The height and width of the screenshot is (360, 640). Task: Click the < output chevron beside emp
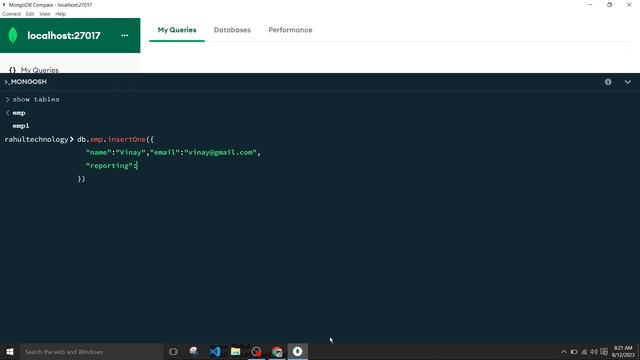tap(7, 113)
